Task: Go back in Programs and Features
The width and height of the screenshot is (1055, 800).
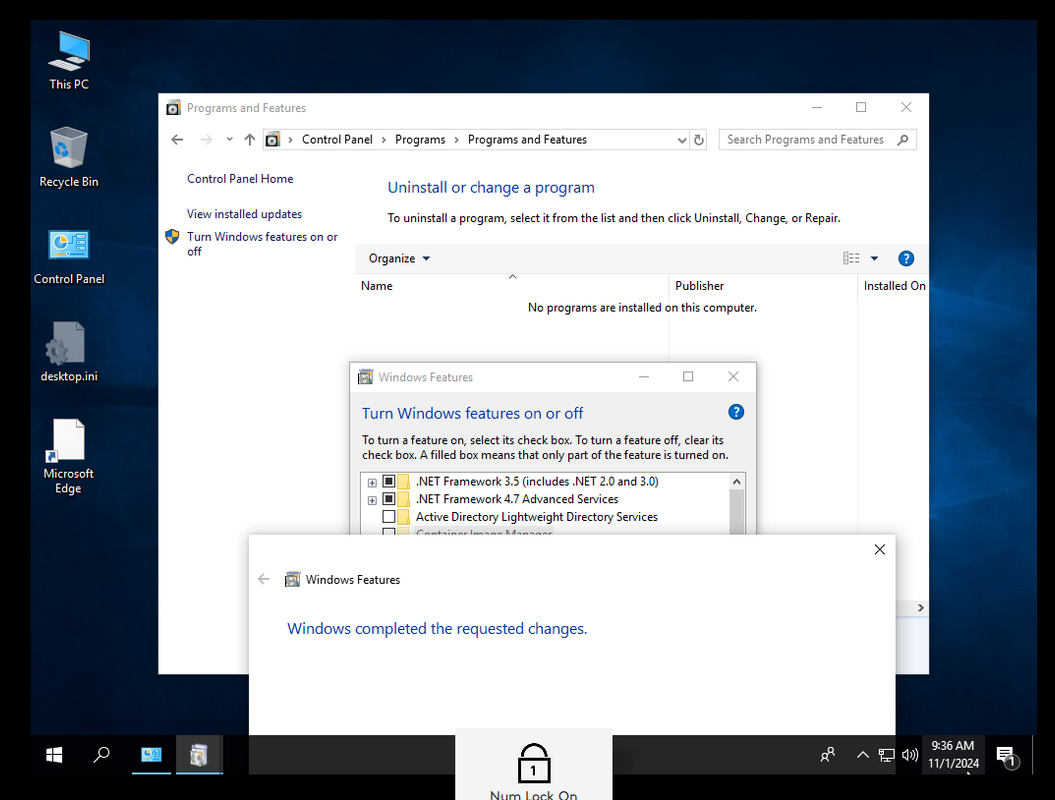Action: (x=177, y=139)
